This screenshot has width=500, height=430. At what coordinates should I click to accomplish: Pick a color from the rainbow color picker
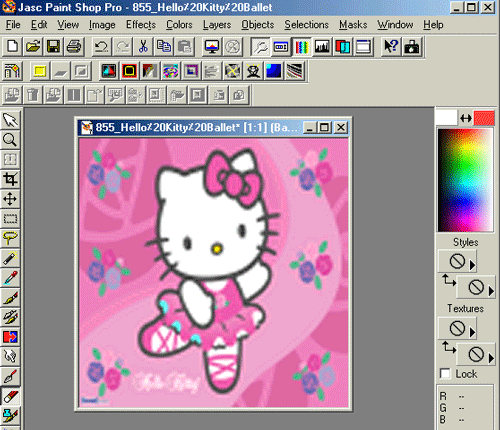pos(465,180)
